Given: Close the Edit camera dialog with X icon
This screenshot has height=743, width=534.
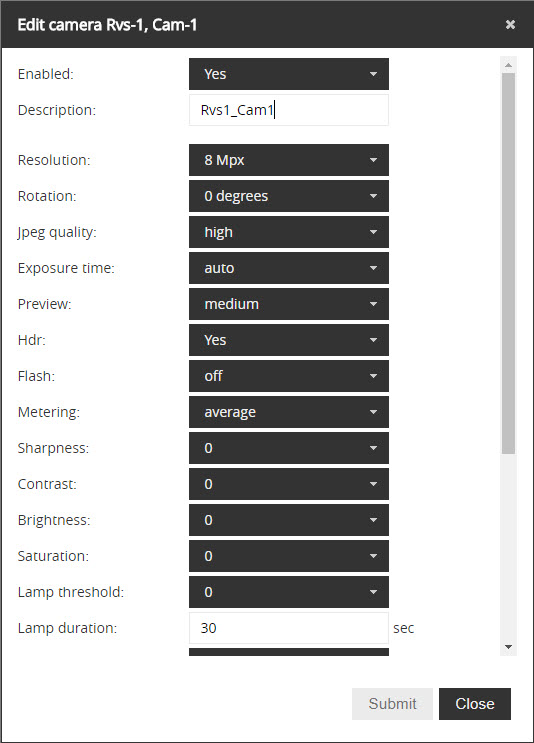Looking at the screenshot, I should point(510,25).
